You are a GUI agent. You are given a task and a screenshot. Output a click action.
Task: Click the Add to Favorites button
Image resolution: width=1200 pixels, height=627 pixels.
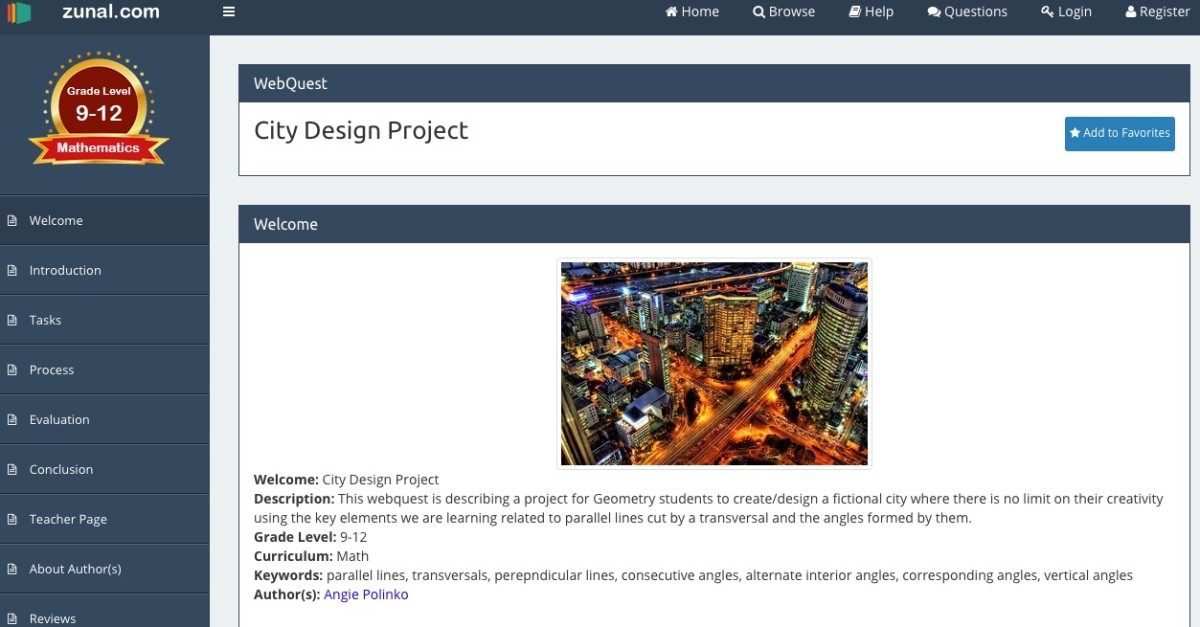click(x=1119, y=133)
